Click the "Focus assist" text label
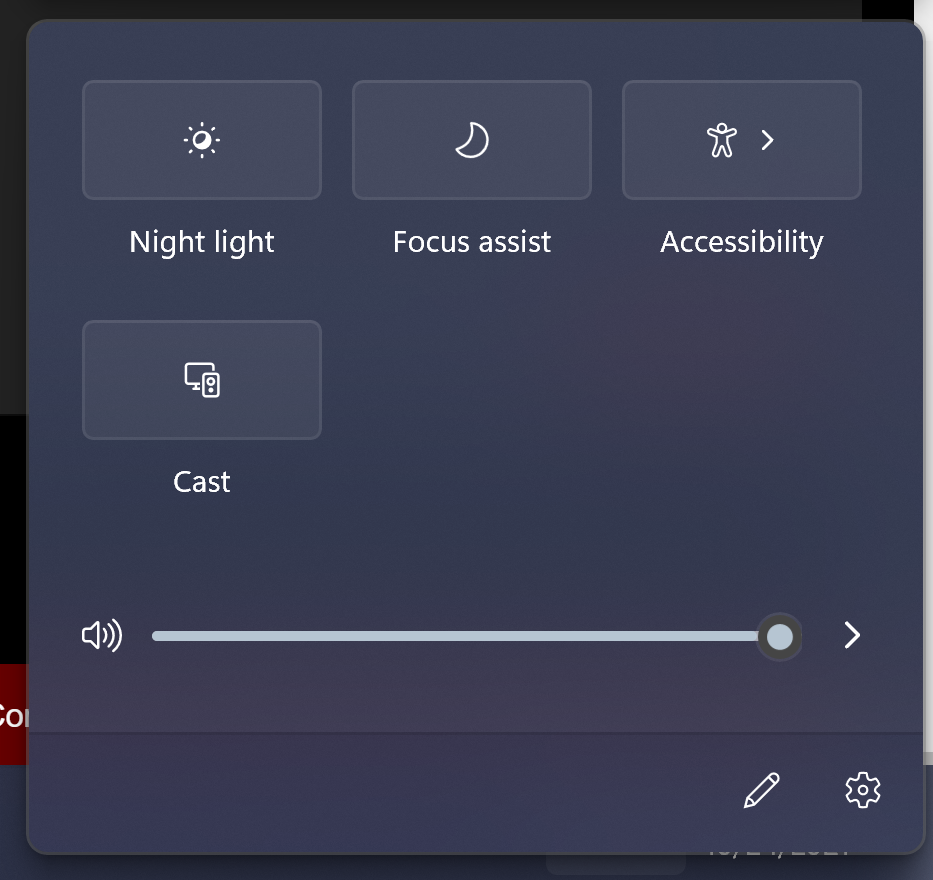933x880 pixels. pos(472,242)
